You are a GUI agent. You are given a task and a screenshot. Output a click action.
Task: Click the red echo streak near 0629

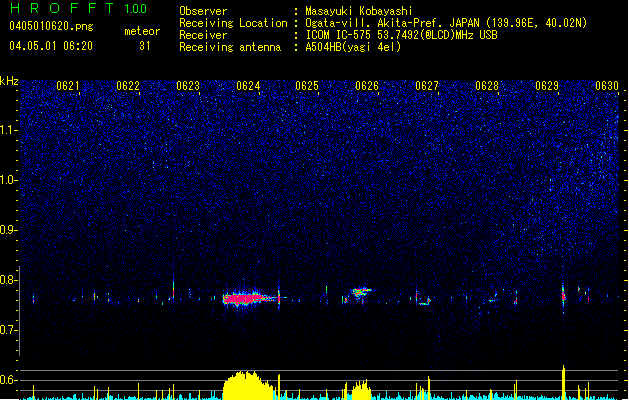563,296
